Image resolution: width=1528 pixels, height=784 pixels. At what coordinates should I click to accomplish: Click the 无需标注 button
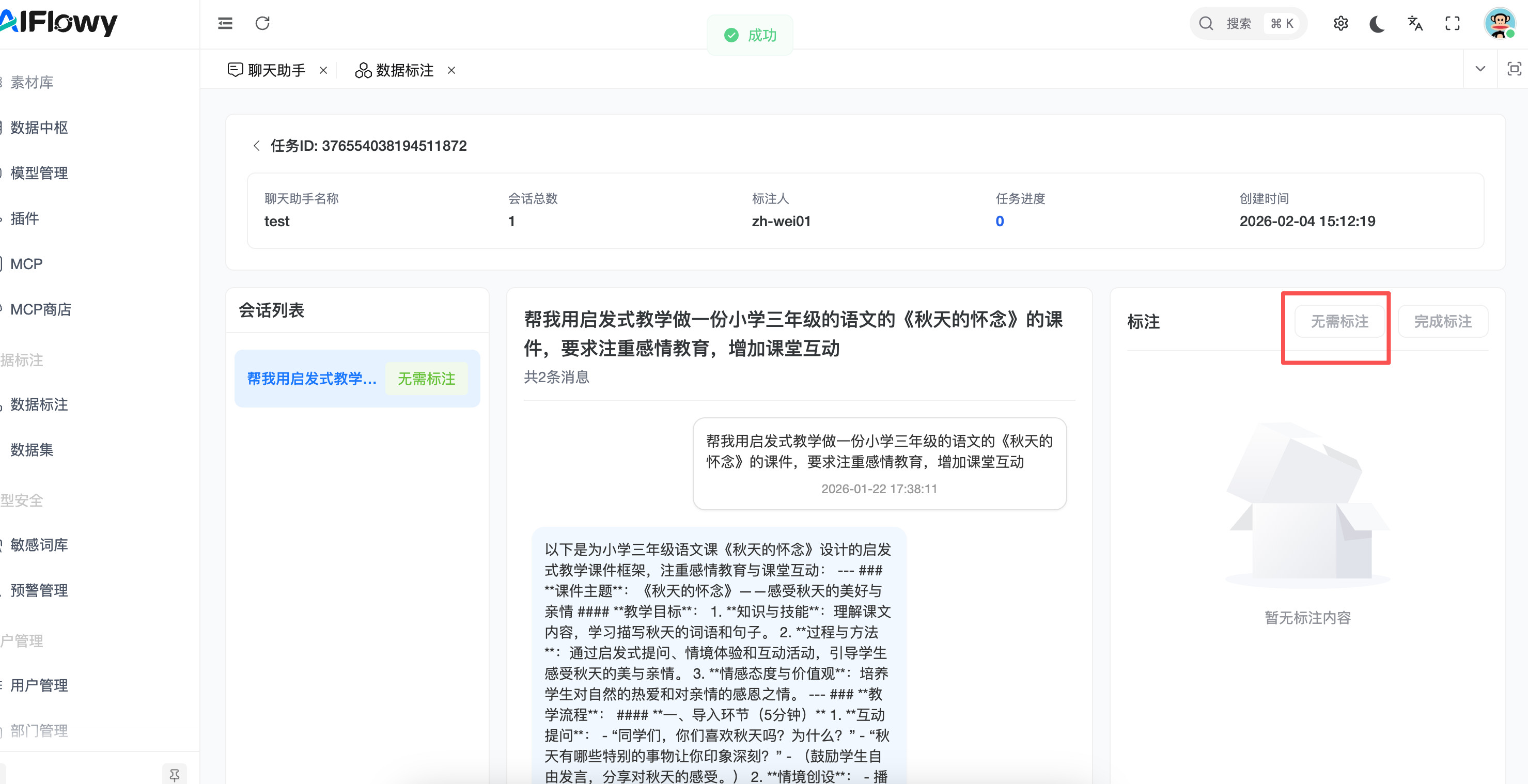point(1339,321)
